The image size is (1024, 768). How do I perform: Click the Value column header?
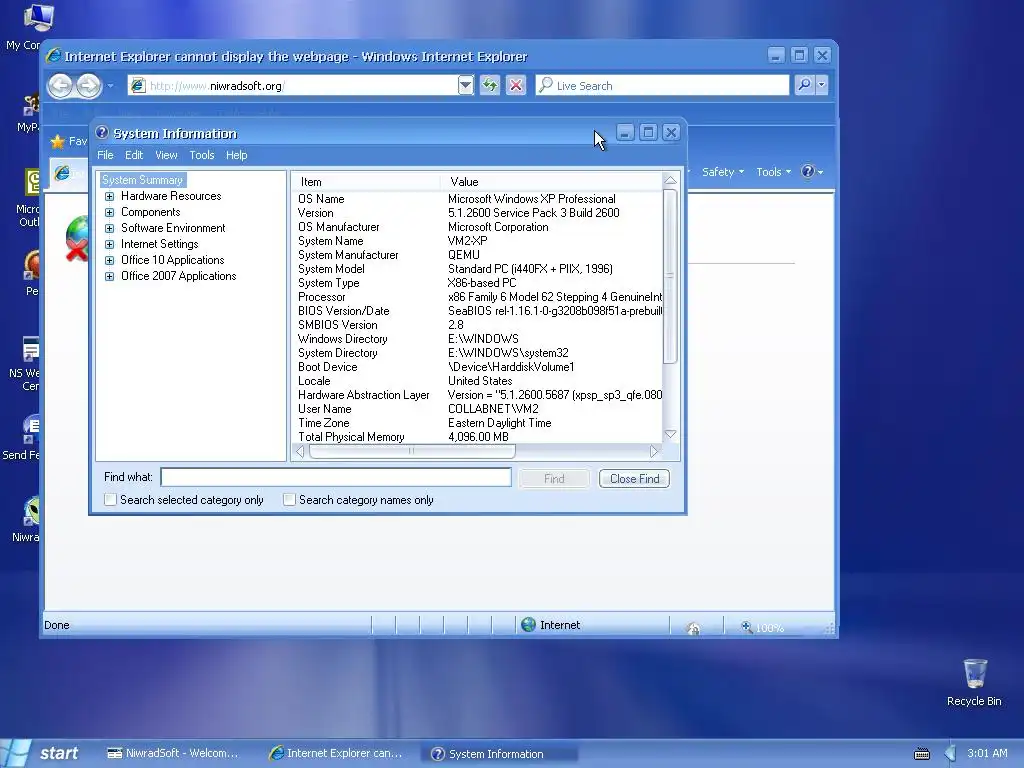coord(551,182)
